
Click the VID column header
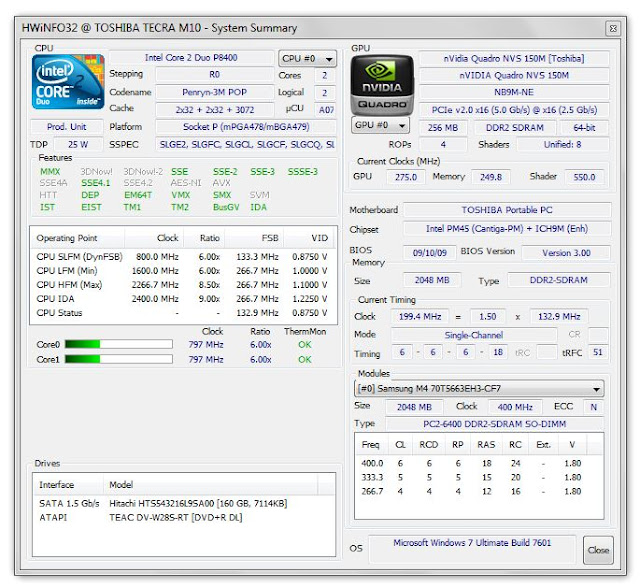pos(310,238)
